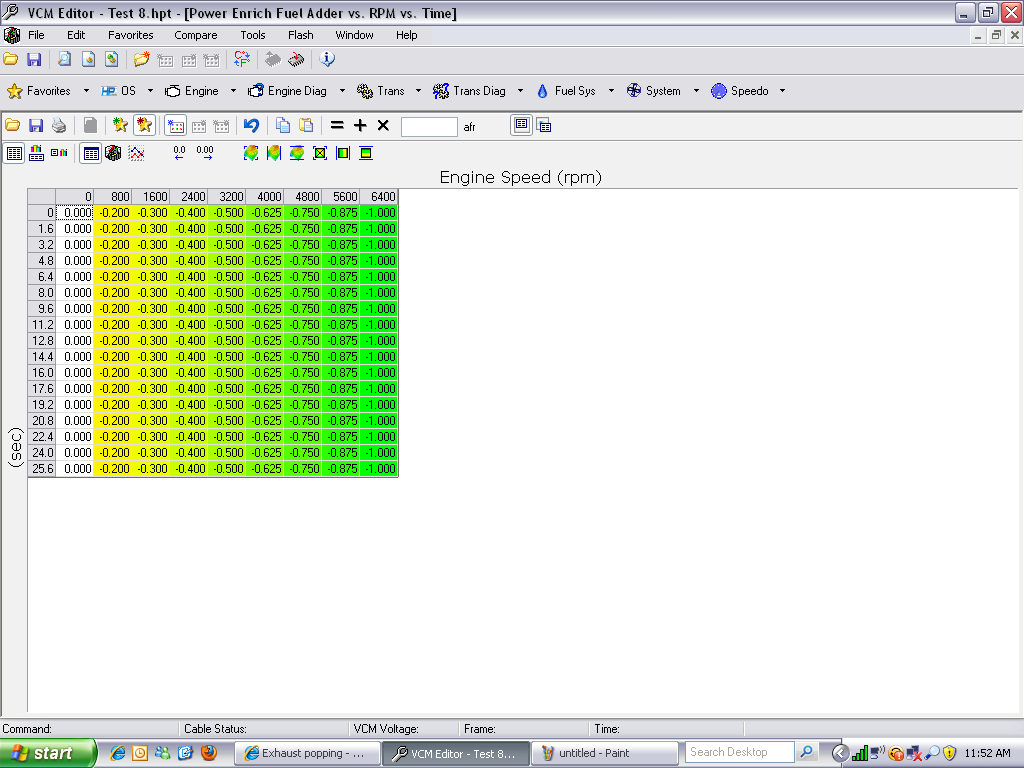The image size is (1024, 768).
Task: Expand the Engine dropdown arrow
Action: click(233, 91)
